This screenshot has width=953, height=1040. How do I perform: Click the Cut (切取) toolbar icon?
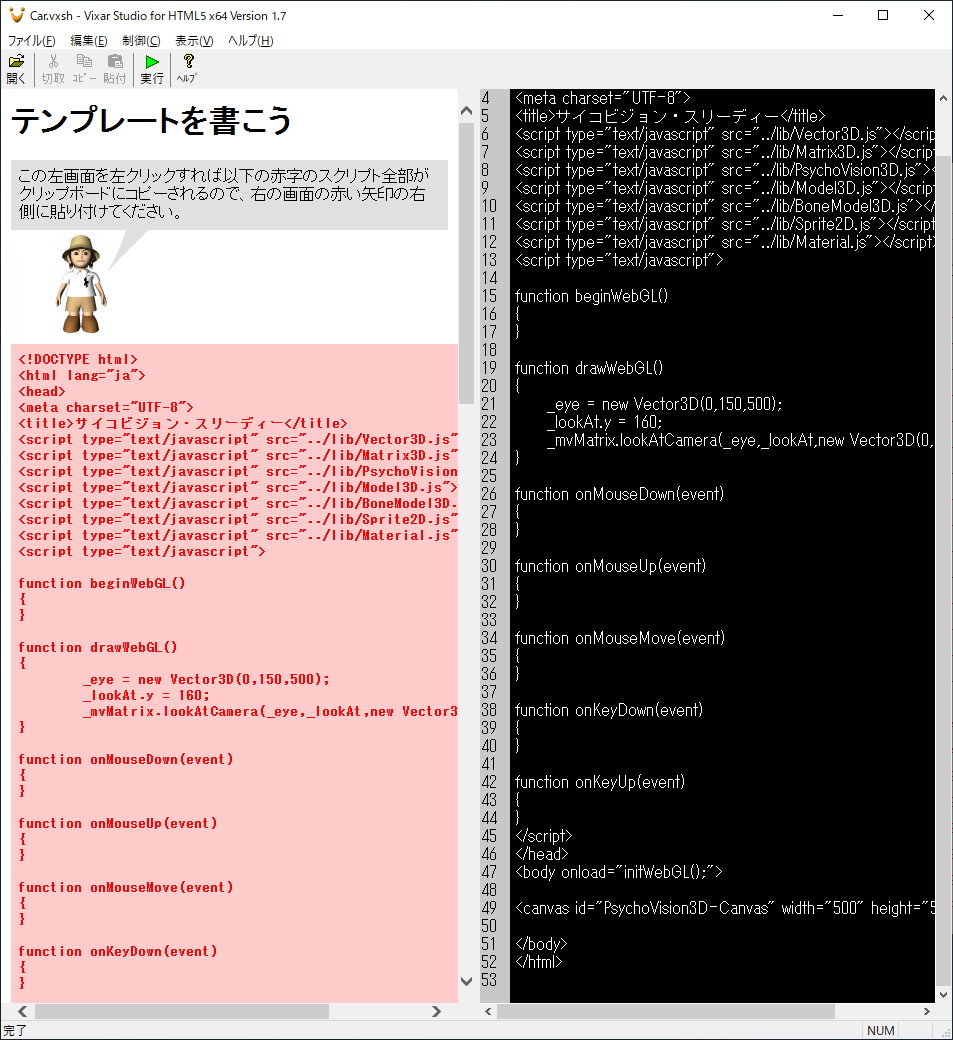click(53, 69)
